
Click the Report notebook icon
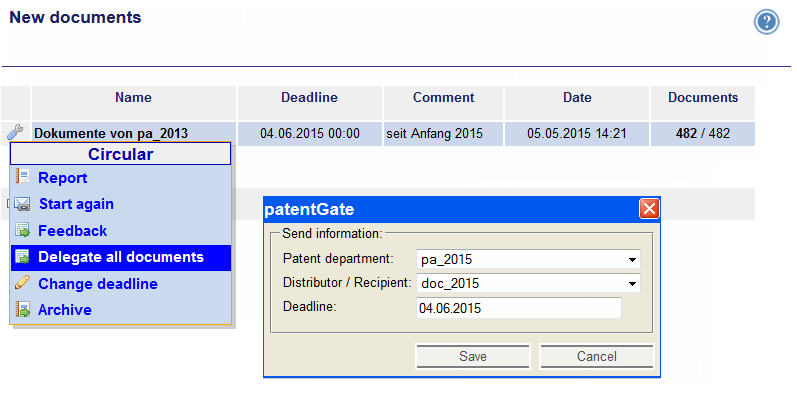coord(22,176)
